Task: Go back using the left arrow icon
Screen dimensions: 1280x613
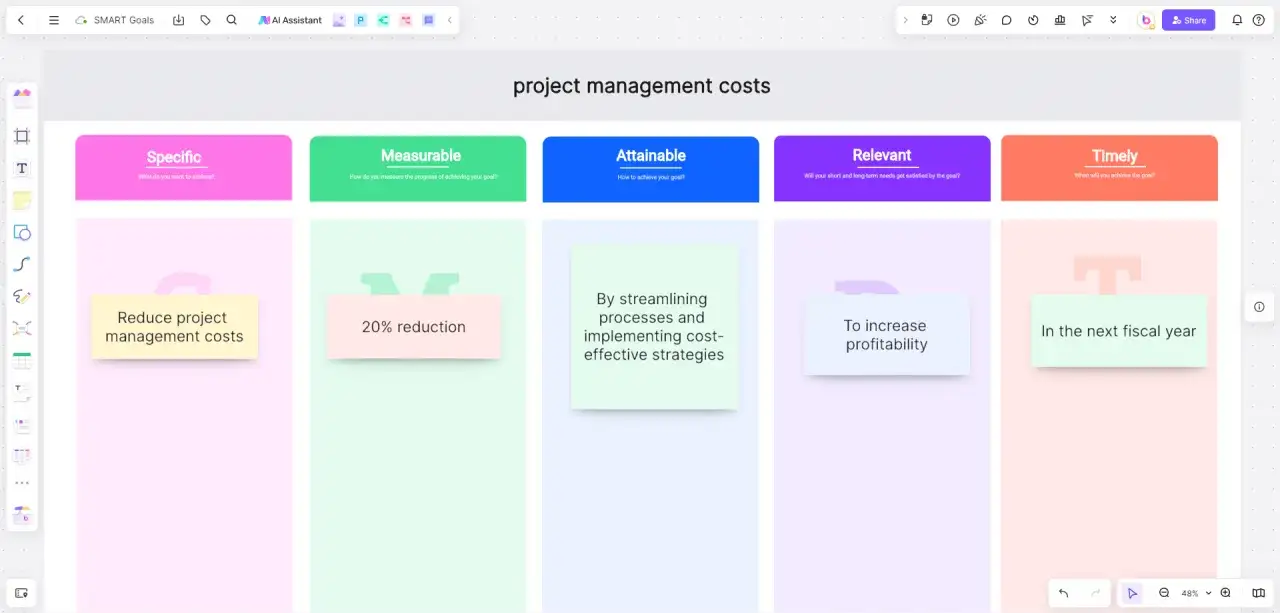Action: click(x=21, y=20)
